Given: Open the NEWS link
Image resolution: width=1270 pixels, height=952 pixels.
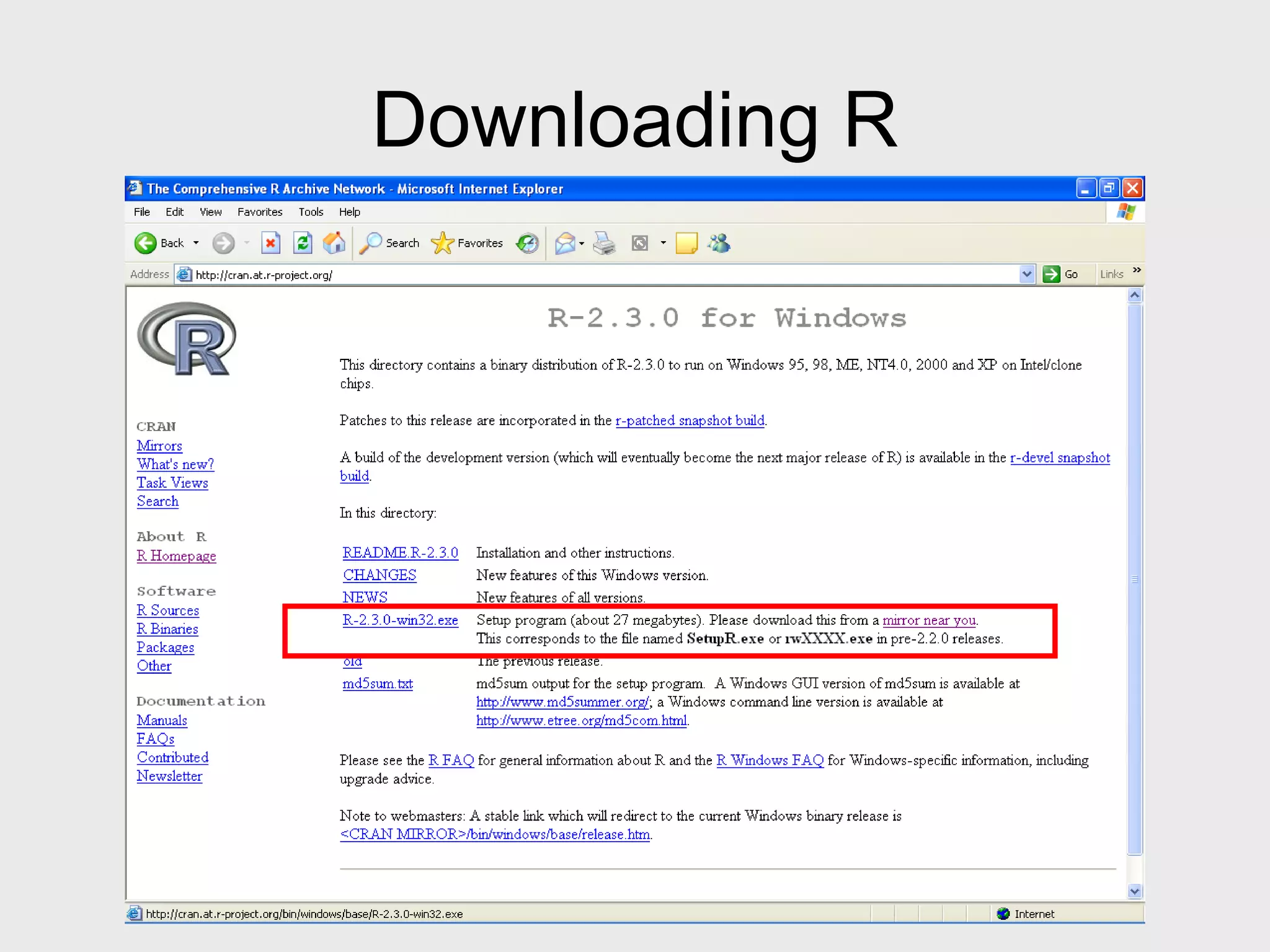Looking at the screenshot, I should point(365,597).
